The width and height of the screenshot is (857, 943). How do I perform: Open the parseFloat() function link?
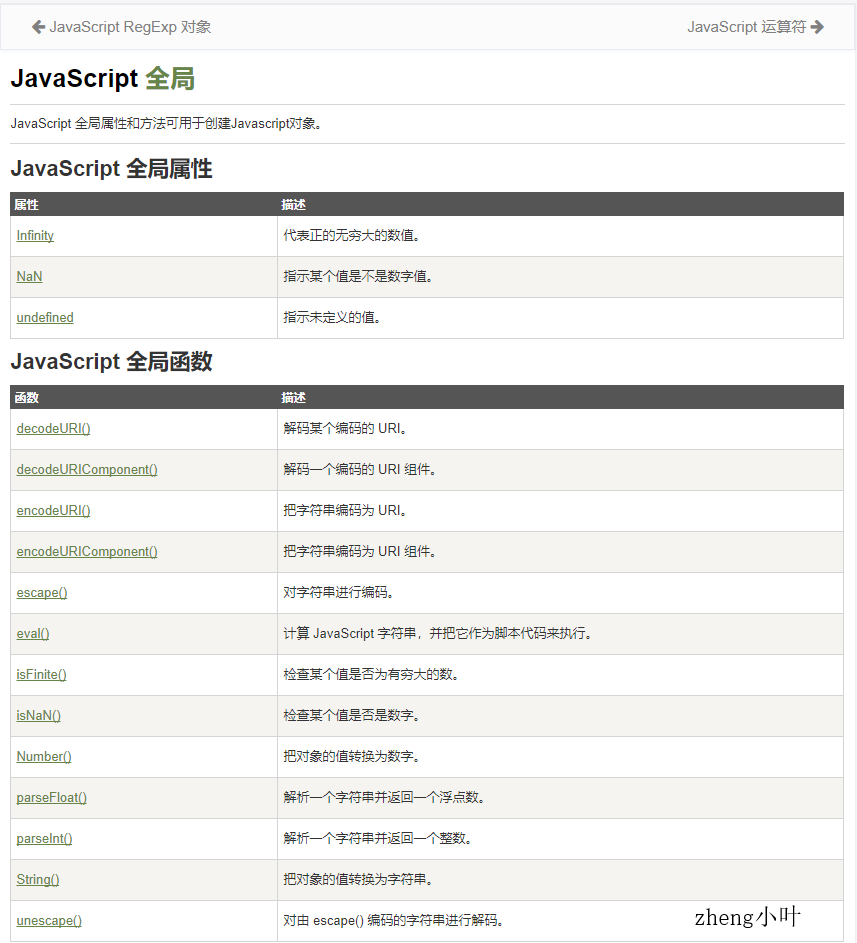click(x=52, y=797)
